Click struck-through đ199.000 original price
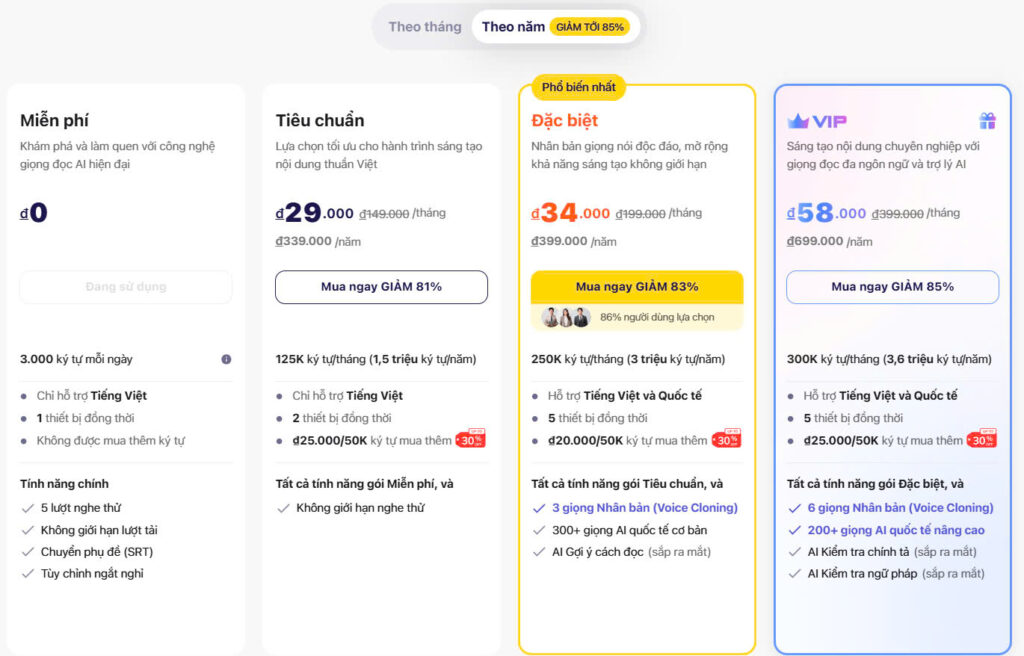 point(640,214)
